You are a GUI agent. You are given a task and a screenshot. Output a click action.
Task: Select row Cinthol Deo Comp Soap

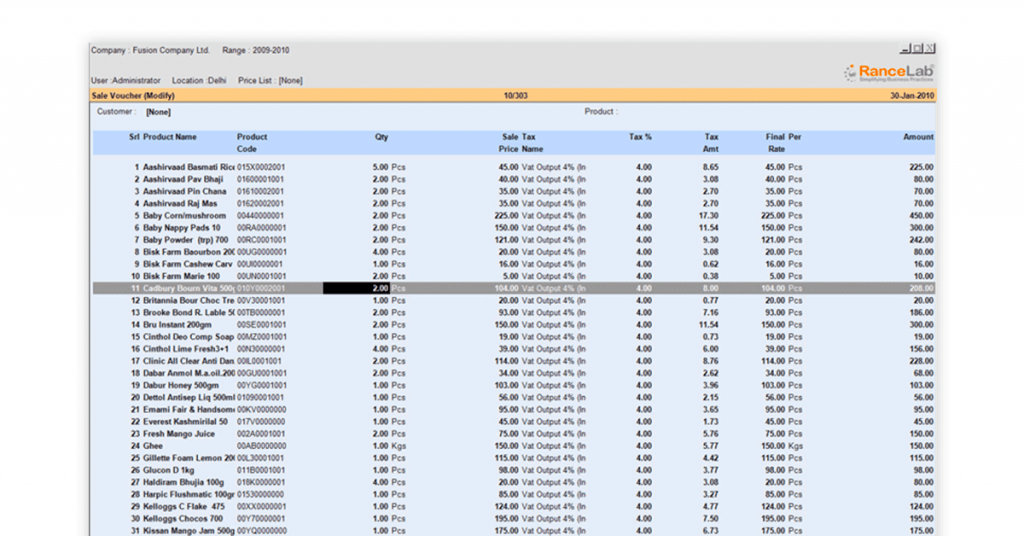tap(514, 337)
